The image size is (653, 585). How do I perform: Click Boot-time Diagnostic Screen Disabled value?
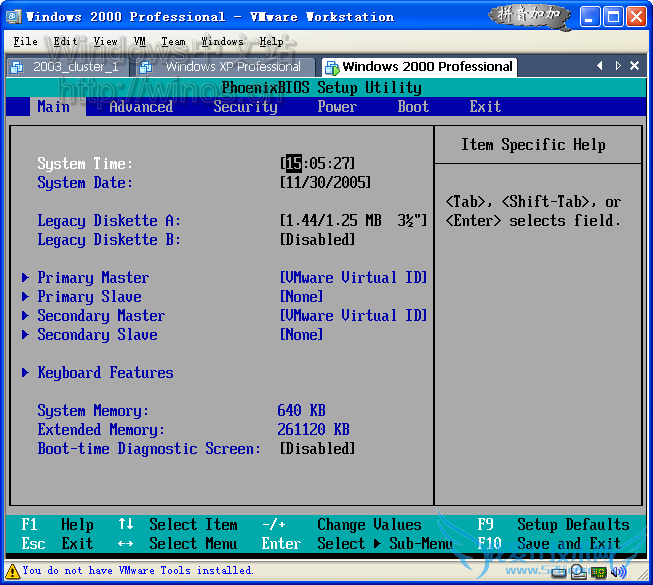(x=317, y=449)
